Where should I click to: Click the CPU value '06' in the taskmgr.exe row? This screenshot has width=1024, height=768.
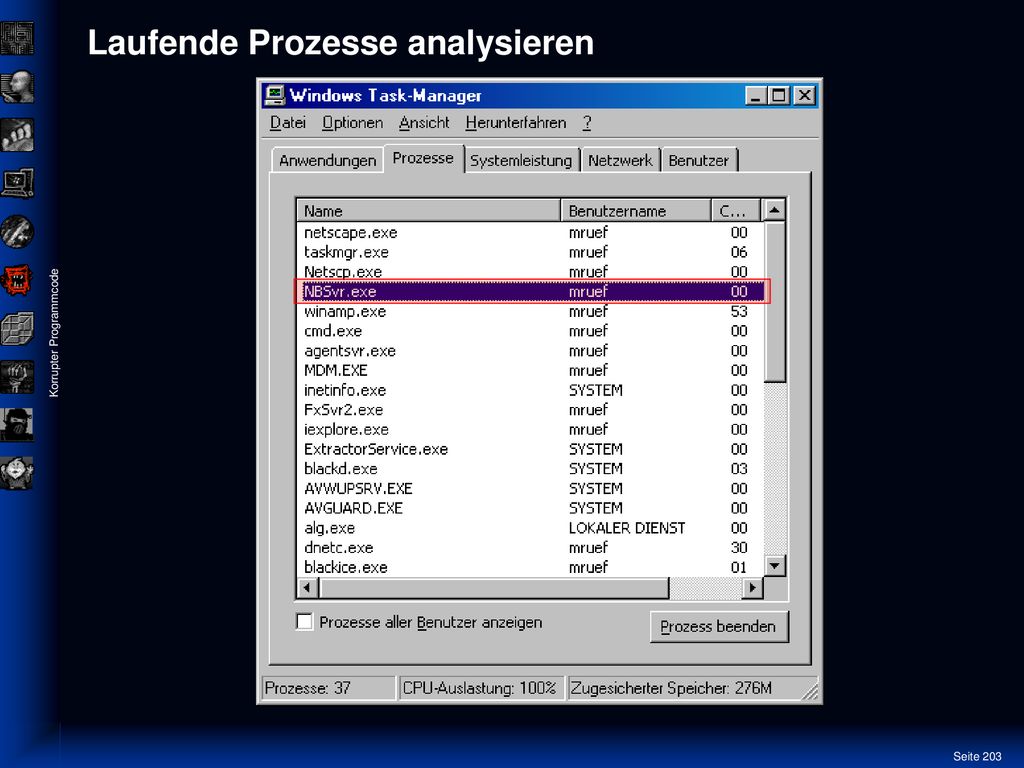739,252
